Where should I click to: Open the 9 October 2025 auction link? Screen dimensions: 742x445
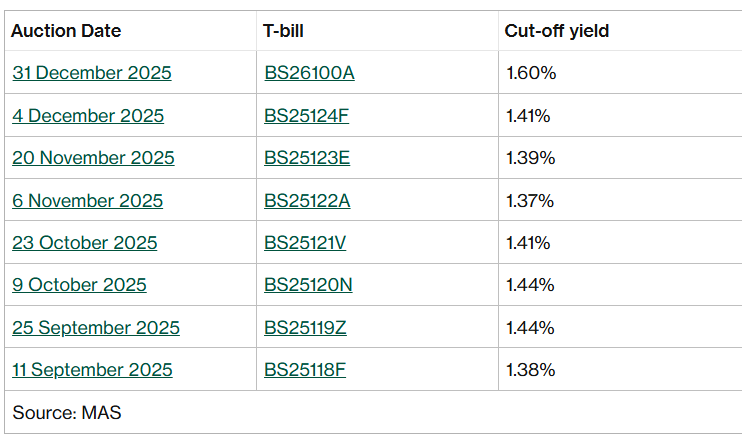tap(79, 285)
